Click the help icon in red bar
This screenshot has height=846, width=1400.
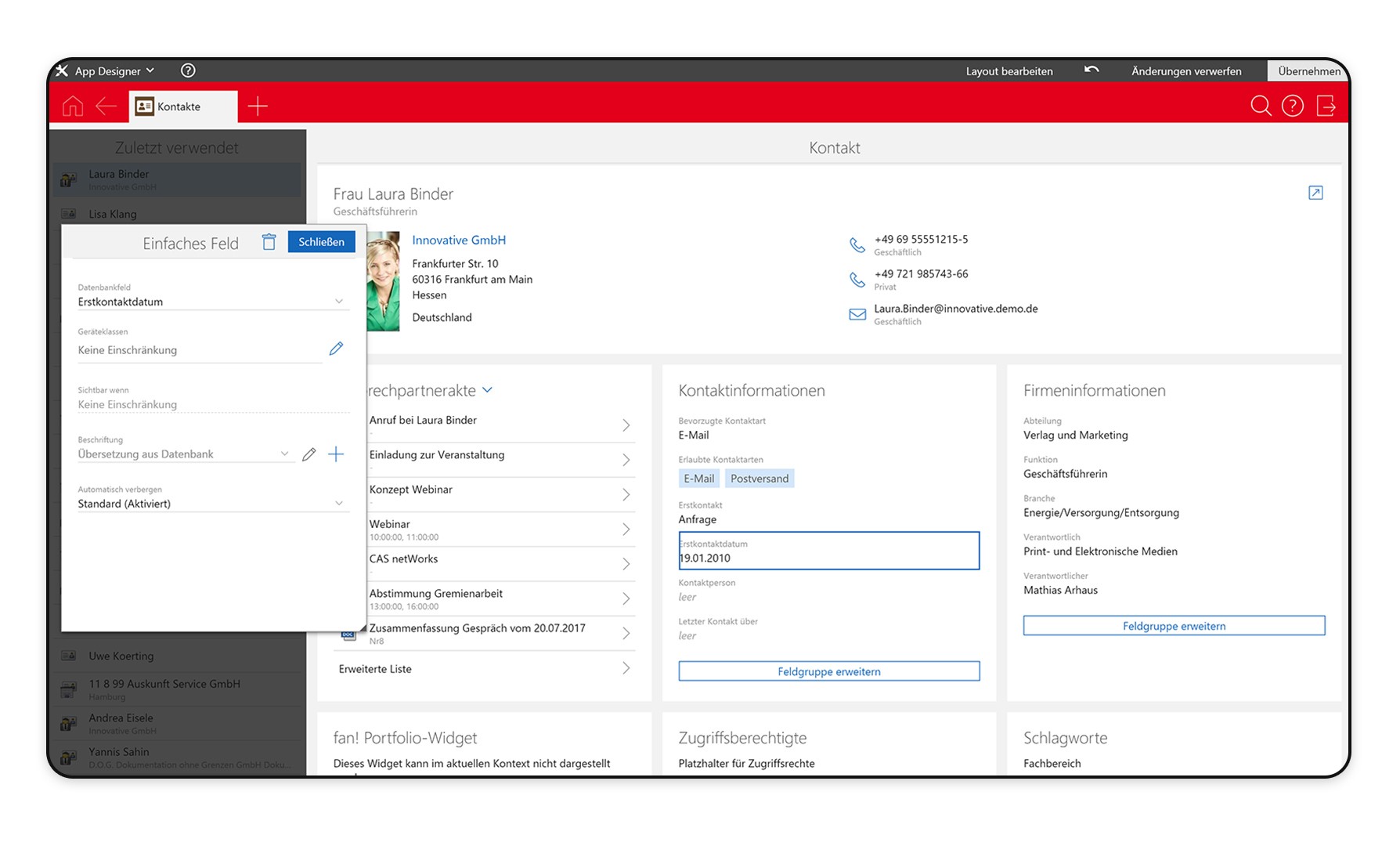tap(1293, 106)
